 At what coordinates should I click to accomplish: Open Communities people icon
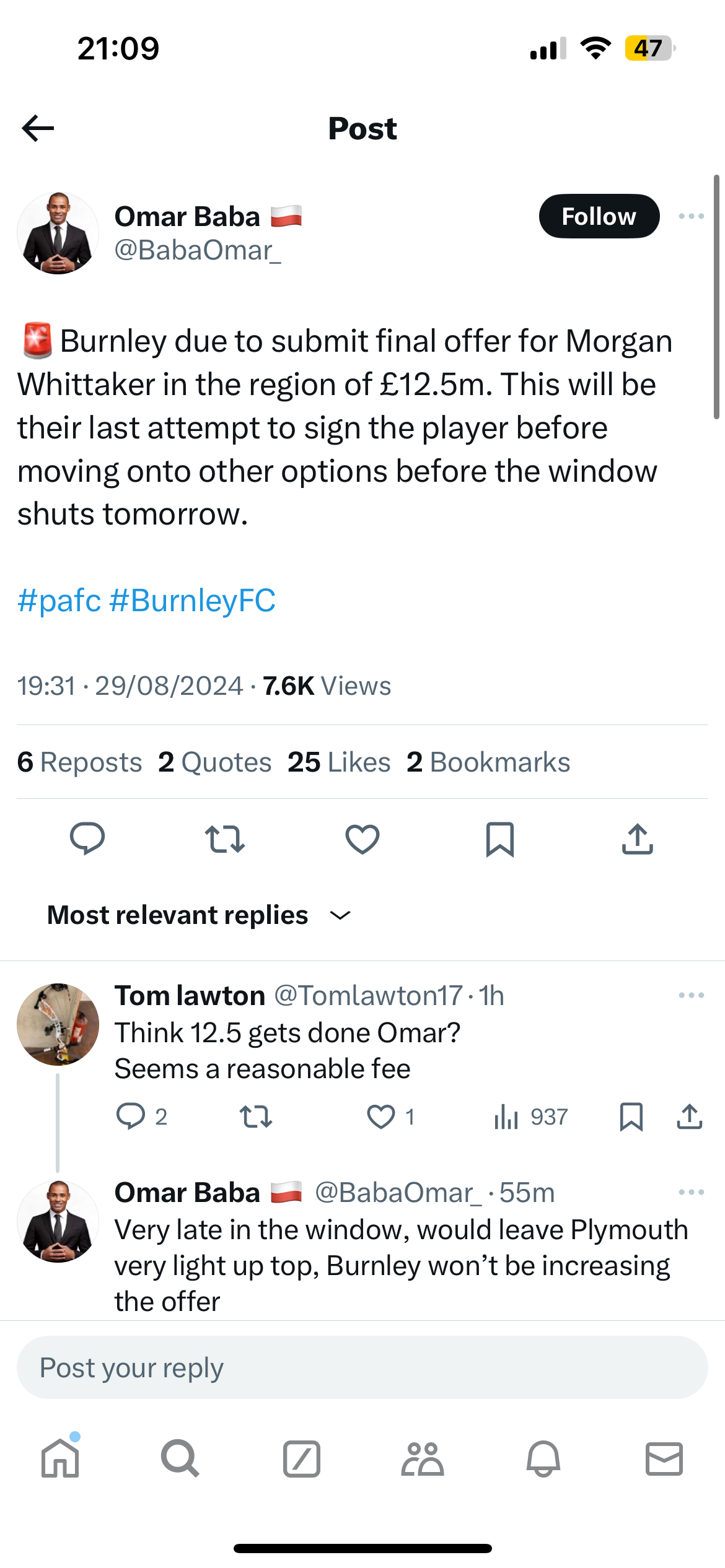pyautogui.click(x=422, y=1458)
